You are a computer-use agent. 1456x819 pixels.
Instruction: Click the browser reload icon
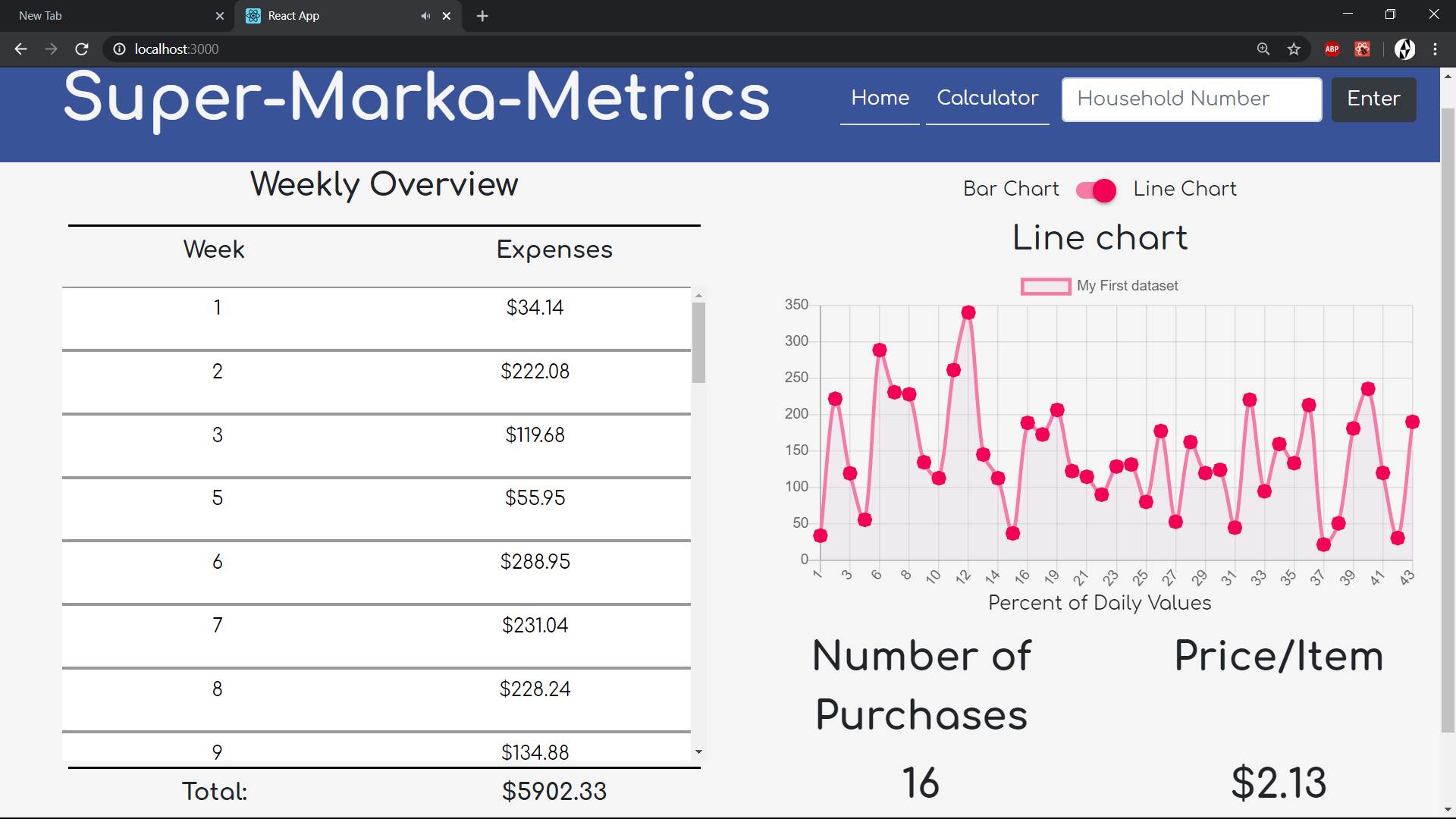[82, 49]
